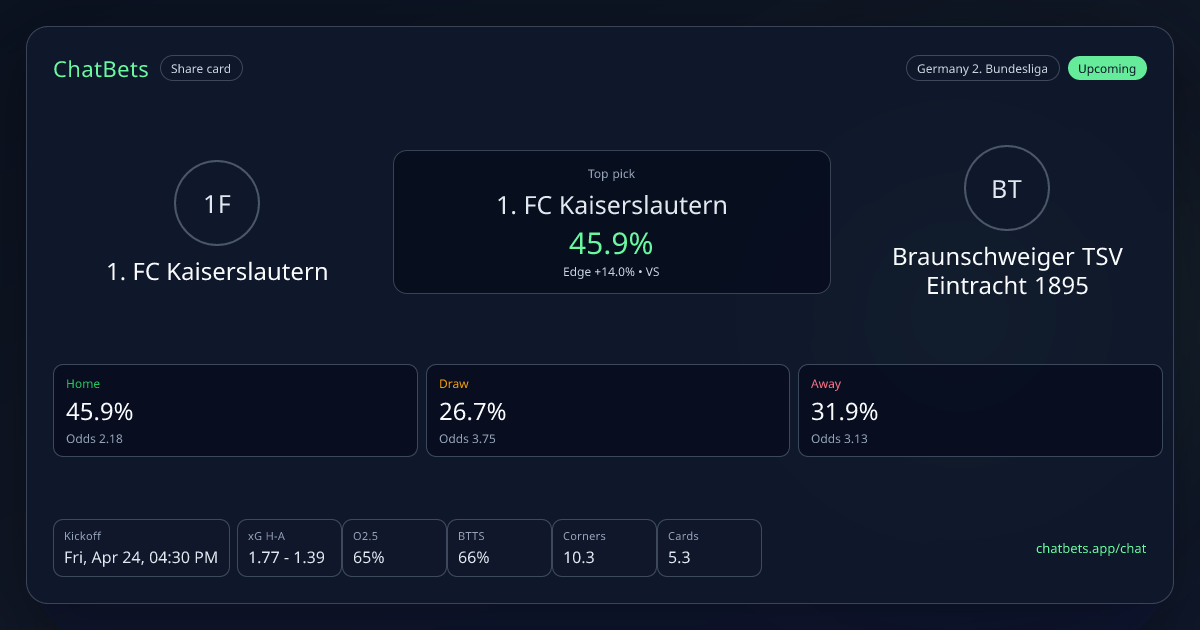This screenshot has height=630, width=1200.
Task: Click the home team name below 1F badge
Action: 217,271
